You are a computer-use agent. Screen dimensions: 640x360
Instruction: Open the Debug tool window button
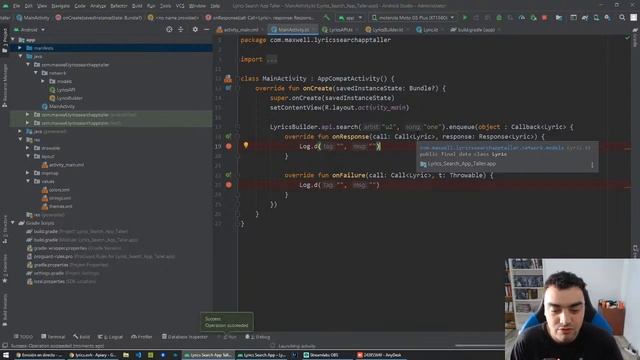click(258, 337)
